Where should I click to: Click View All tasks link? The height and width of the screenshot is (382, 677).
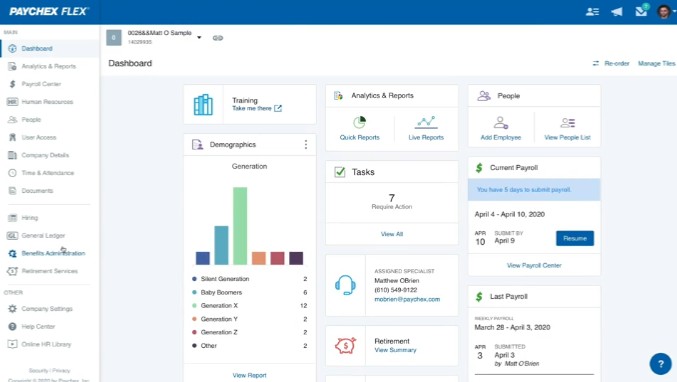pos(392,234)
